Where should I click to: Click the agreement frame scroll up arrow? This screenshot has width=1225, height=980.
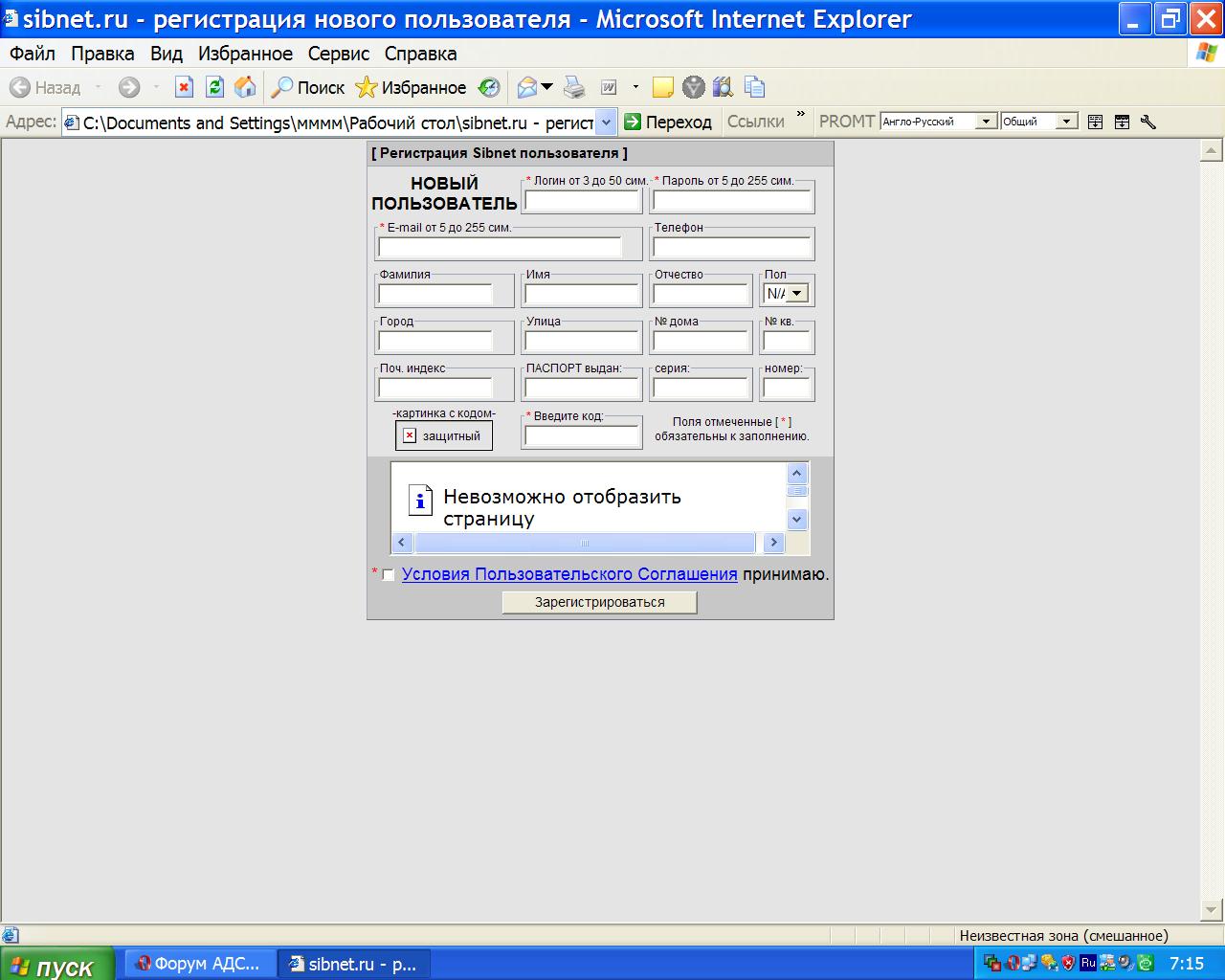point(797,474)
